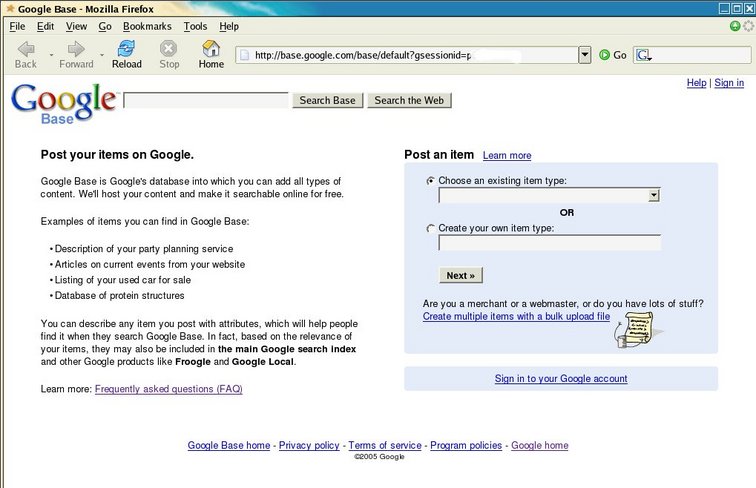Open the Tools menu
The width and height of the screenshot is (756, 488).
195,27
